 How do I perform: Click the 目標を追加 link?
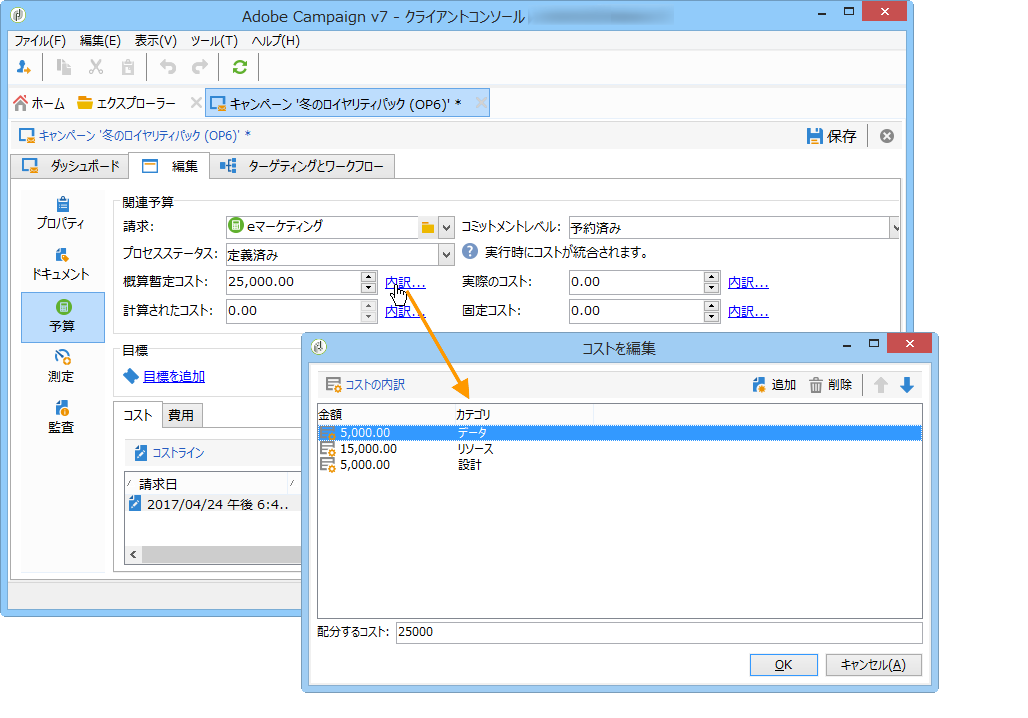point(174,376)
